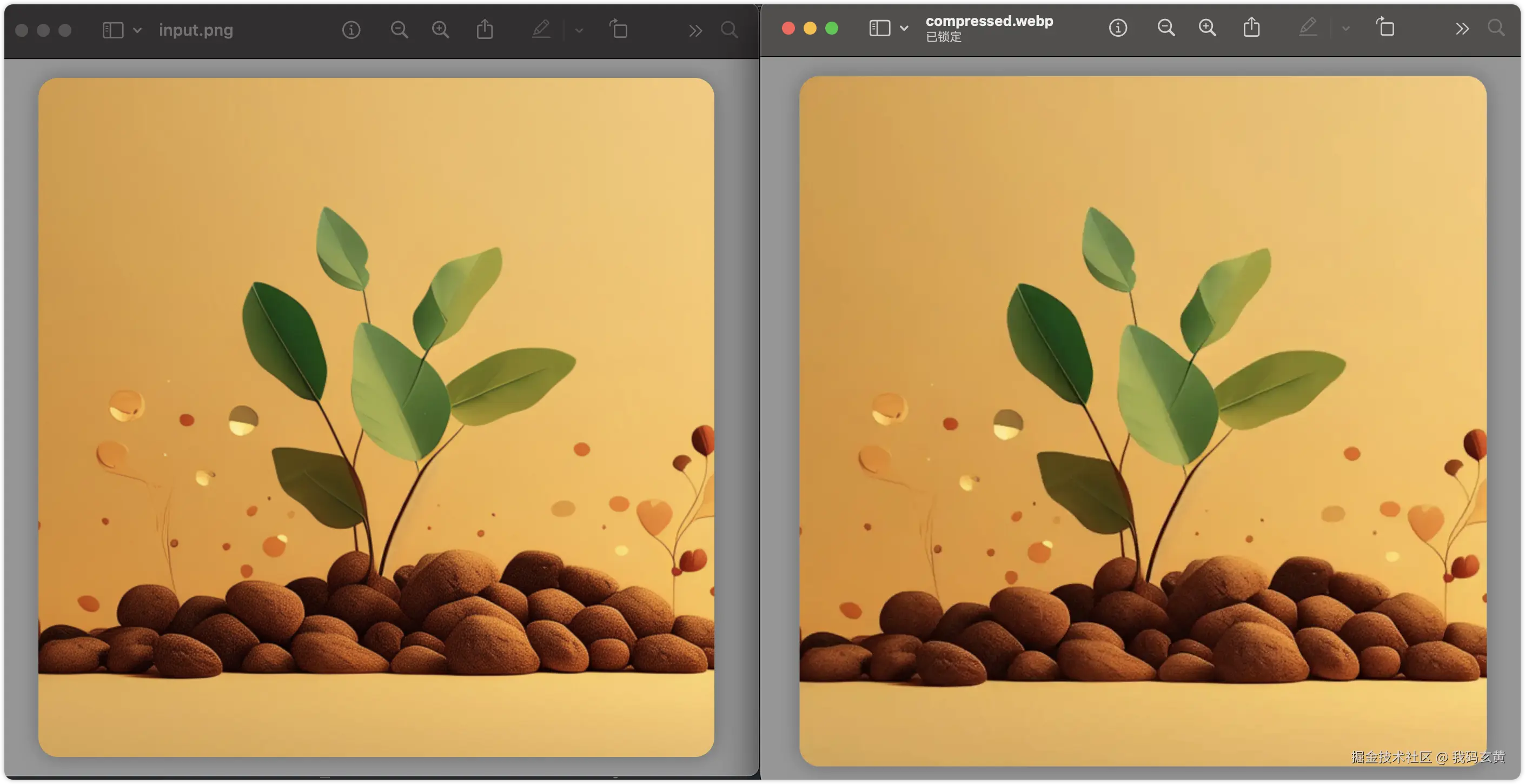Image resolution: width=1525 pixels, height=784 pixels.
Task: Toggle markup toolbar in input.png window
Action: [541, 30]
